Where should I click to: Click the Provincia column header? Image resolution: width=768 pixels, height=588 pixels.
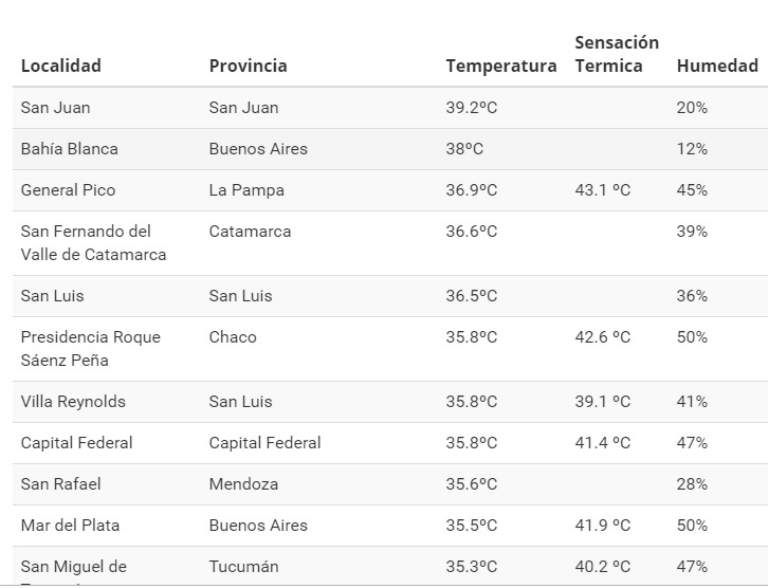[x=248, y=66]
